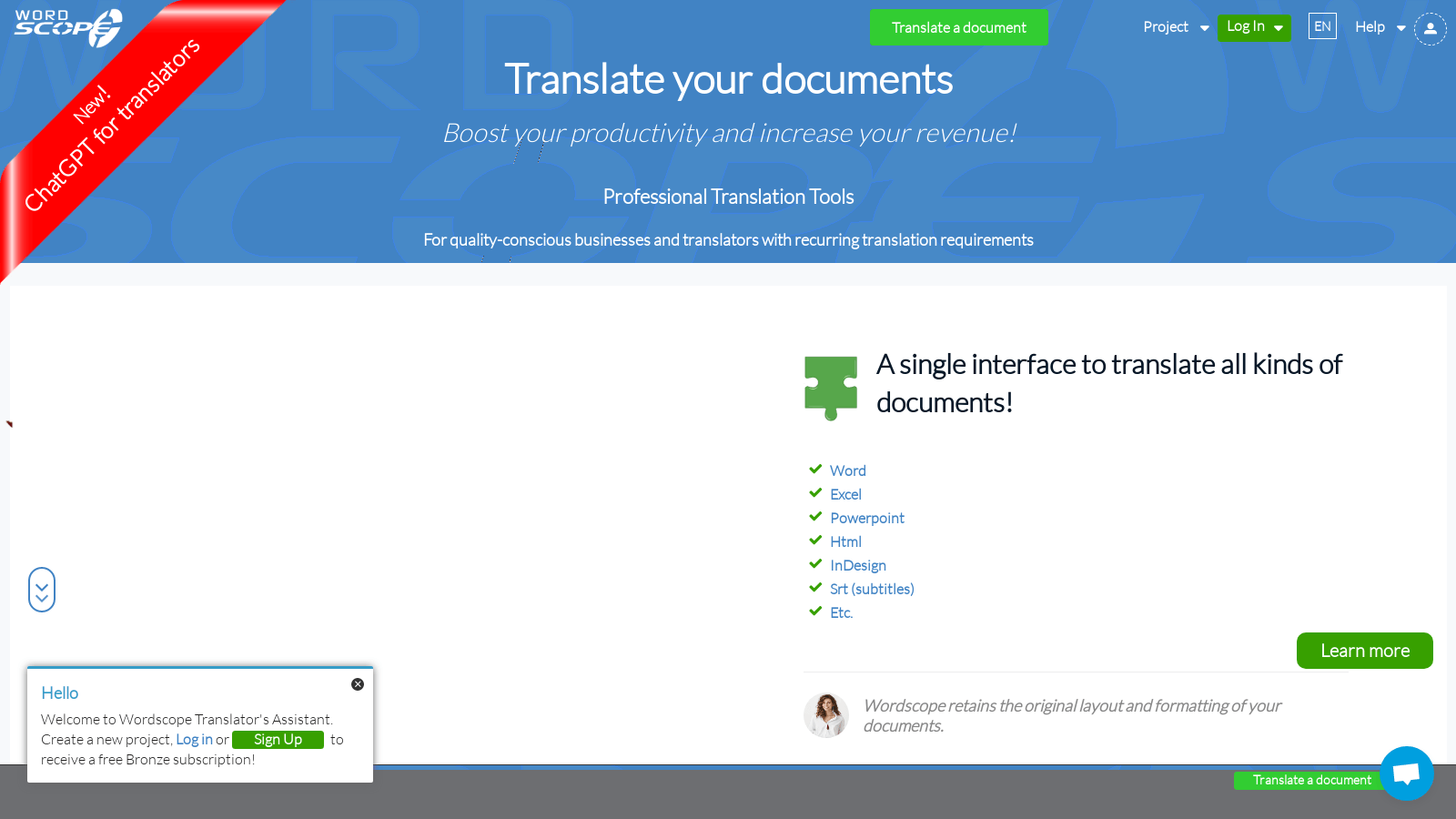Click Wordscope retains original layout quote
1456x819 pixels.
pyautogui.click(x=1072, y=715)
